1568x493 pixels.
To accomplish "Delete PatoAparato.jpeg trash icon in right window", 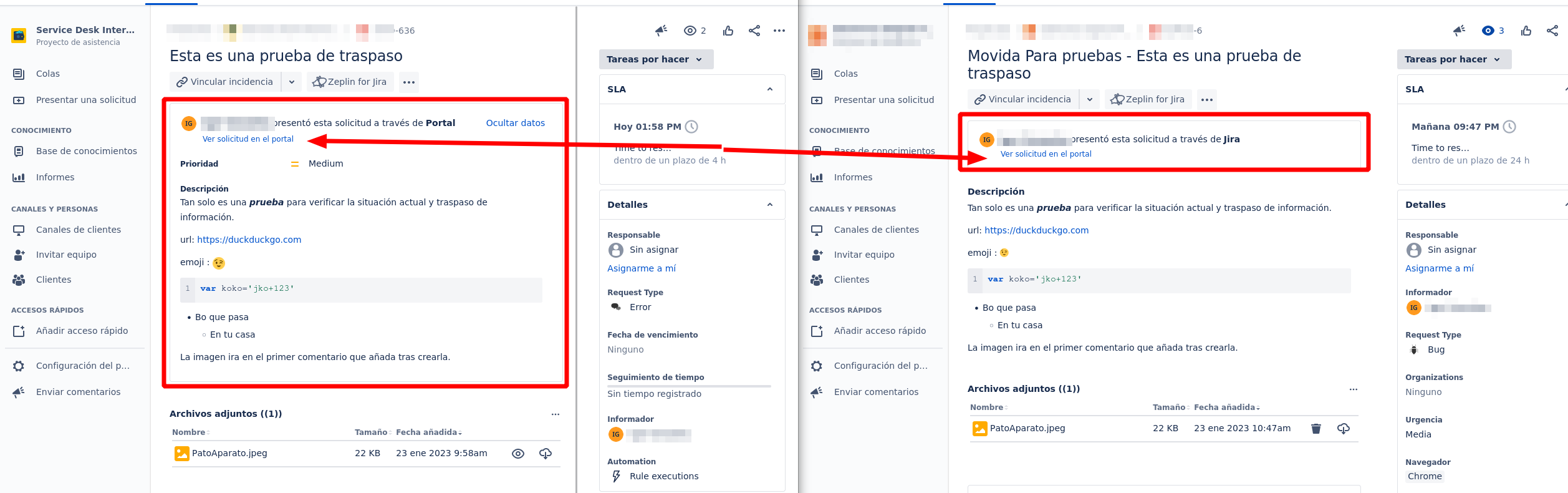I will coord(1316,429).
